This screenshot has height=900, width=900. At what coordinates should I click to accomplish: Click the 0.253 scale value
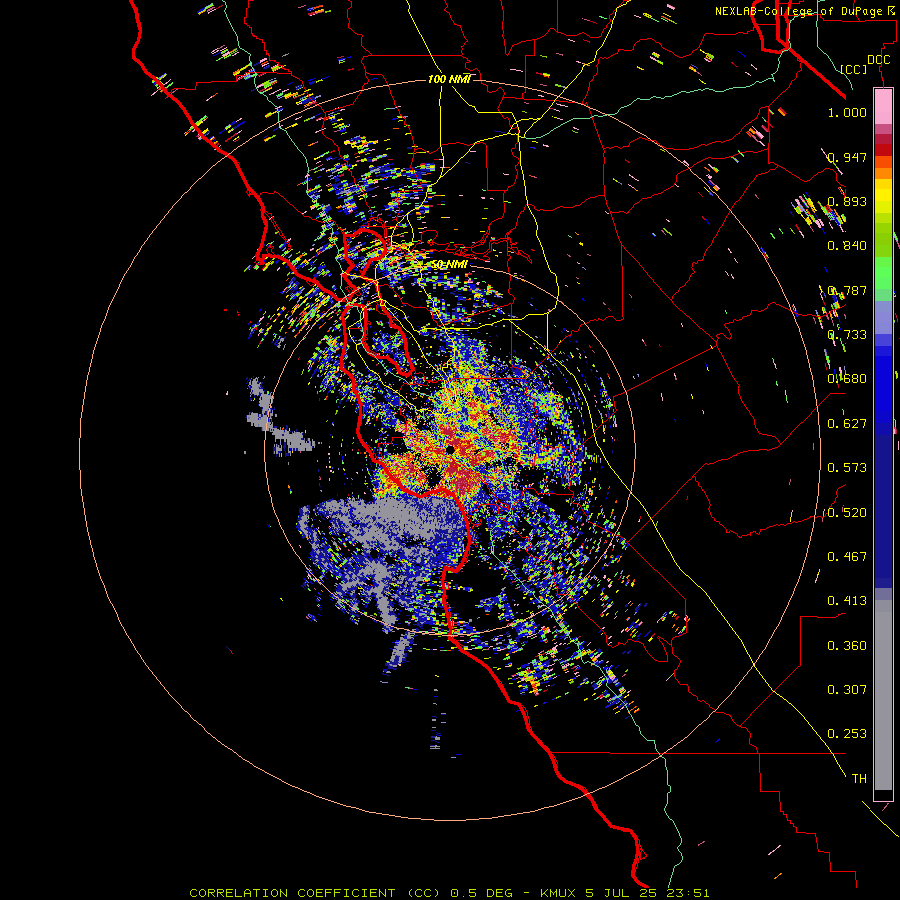pyautogui.click(x=847, y=734)
